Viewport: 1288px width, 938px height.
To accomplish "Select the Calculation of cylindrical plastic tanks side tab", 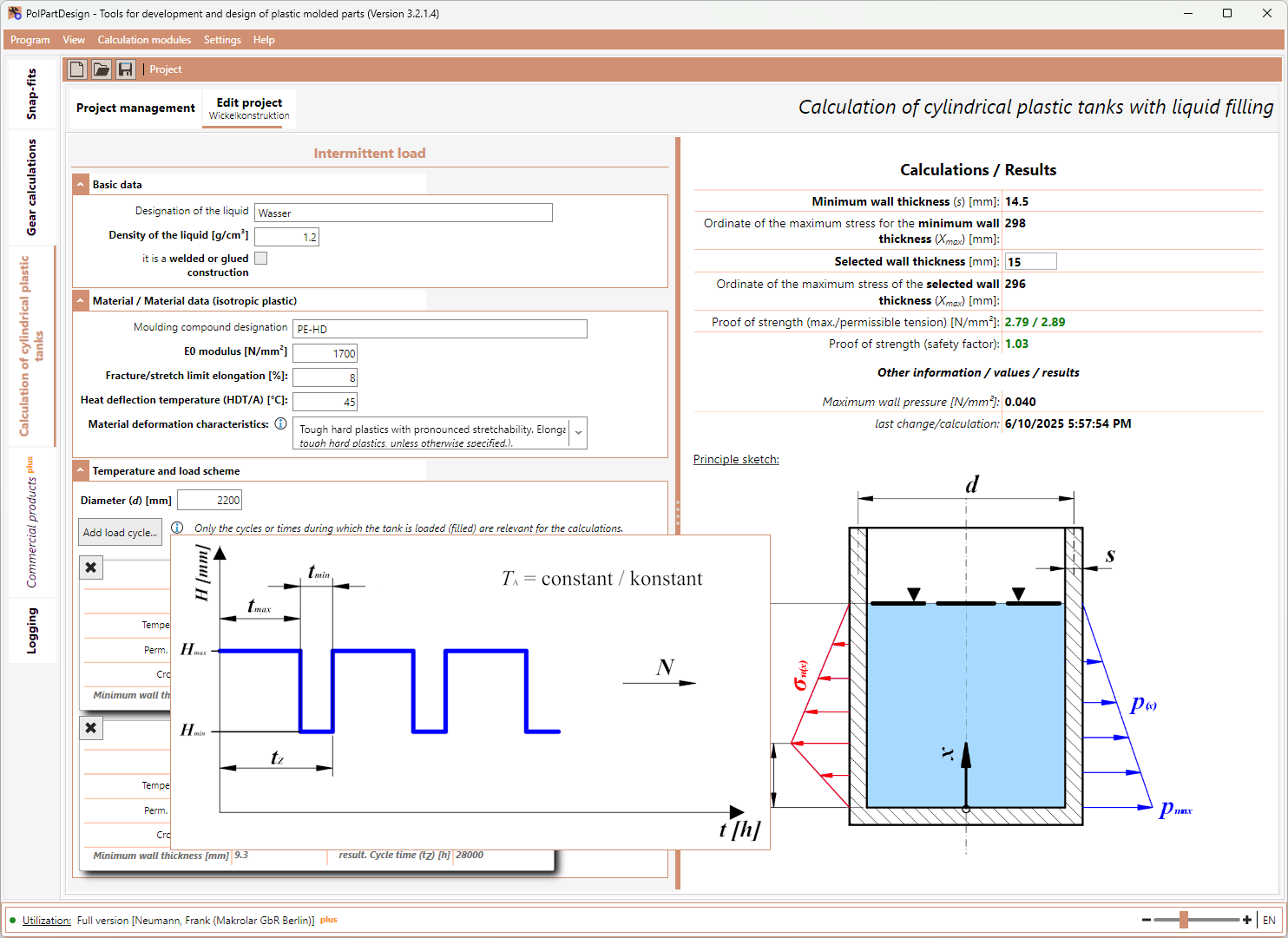I will click(x=32, y=346).
